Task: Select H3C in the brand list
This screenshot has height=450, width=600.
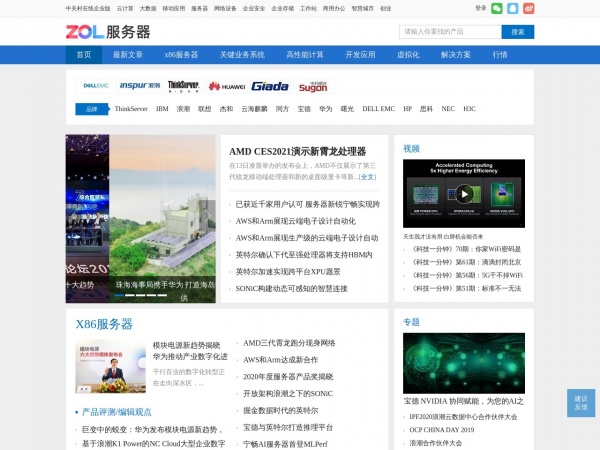Action: [470, 109]
